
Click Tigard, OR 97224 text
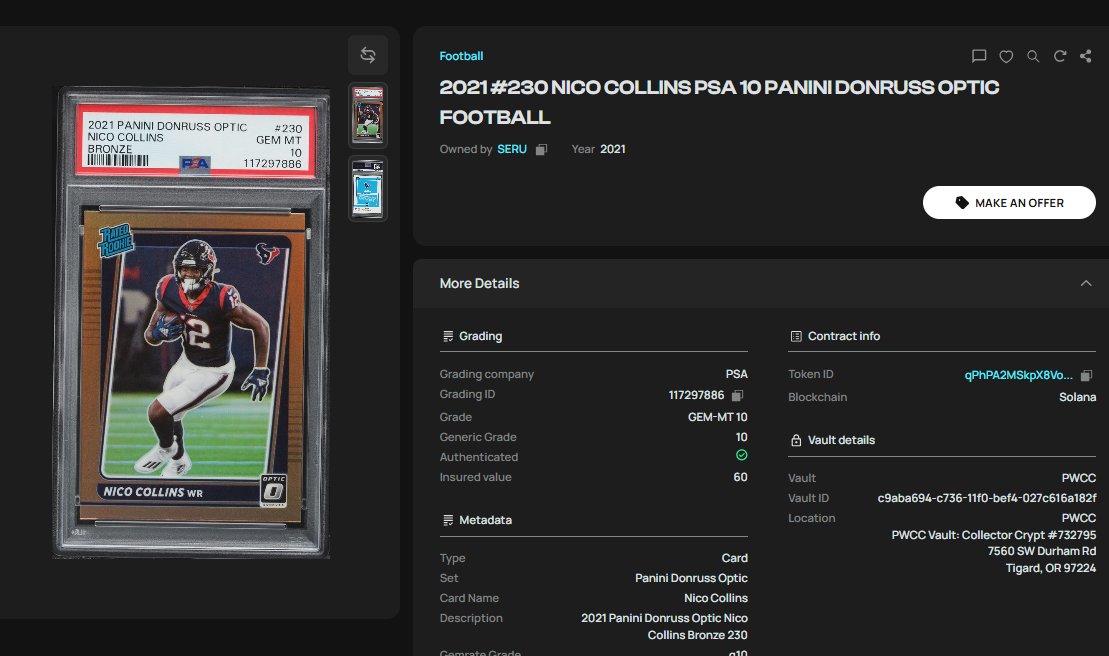tap(1050, 568)
